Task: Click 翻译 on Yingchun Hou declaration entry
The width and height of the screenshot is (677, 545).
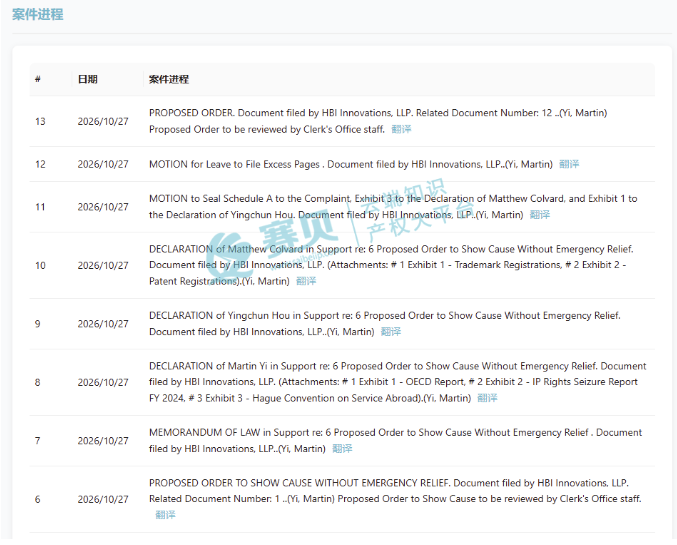Action: tap(391, 332)
